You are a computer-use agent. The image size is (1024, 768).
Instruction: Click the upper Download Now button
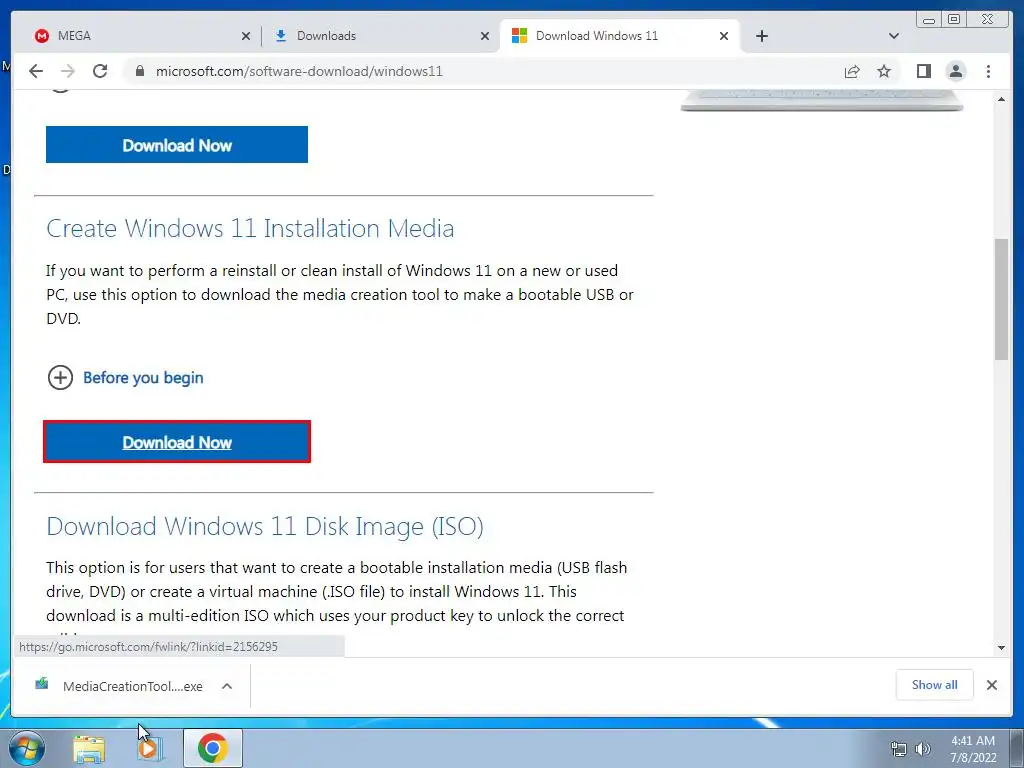(x=177, y=145)
